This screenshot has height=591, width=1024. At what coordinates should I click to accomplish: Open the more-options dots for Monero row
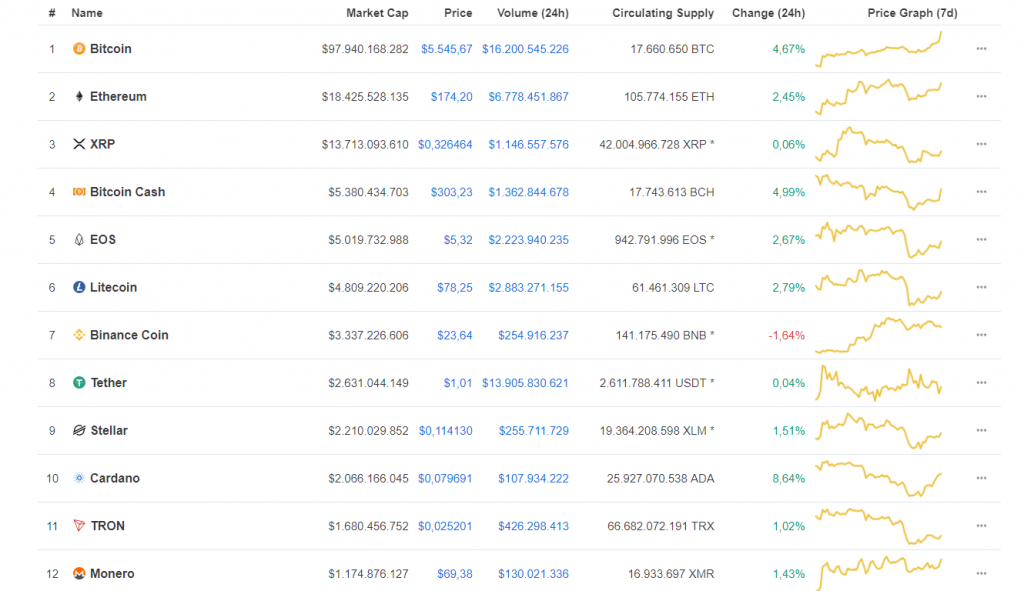[982, 573]
